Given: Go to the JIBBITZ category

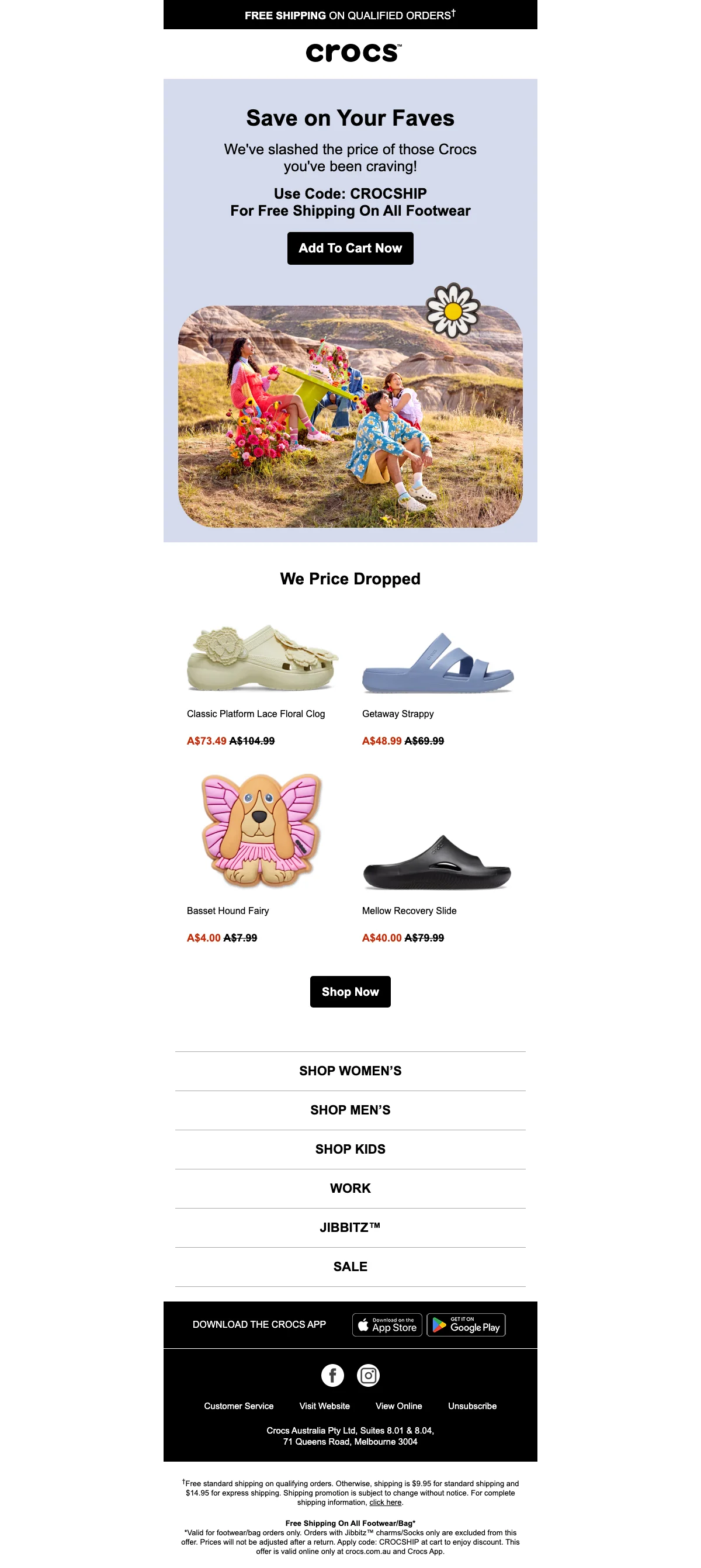Looking at the screenshot, I should [x=350, y=1227].
